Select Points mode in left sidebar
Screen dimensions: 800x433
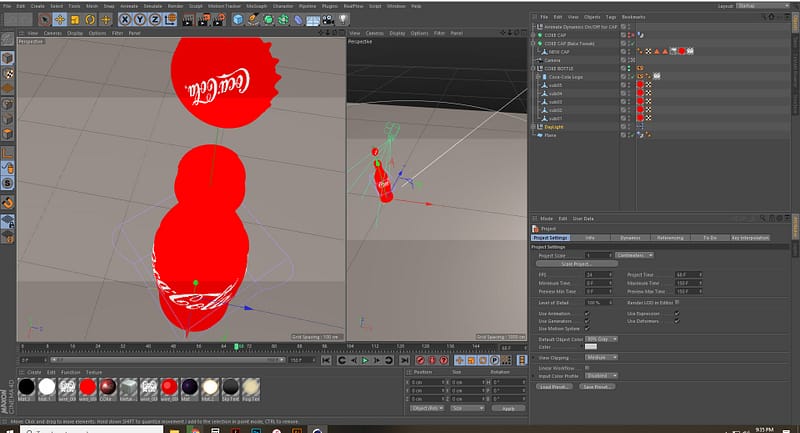tap(8, 104)
